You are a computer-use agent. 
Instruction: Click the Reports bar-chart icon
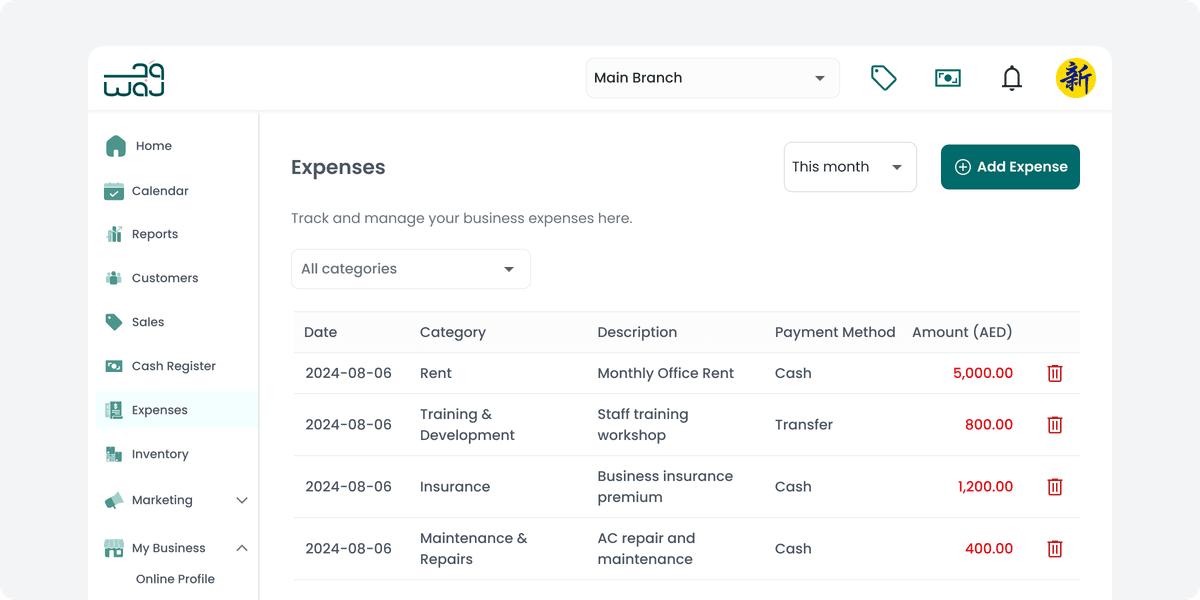pos(113,233)
